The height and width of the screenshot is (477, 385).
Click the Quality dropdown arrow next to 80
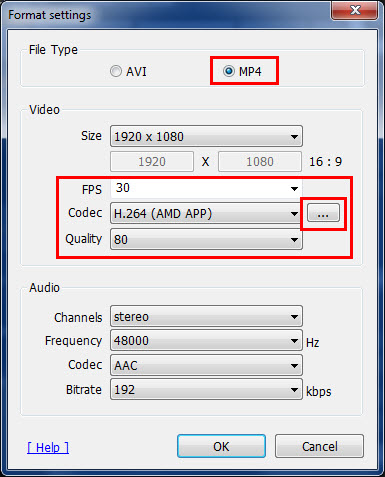coord(294,239)
